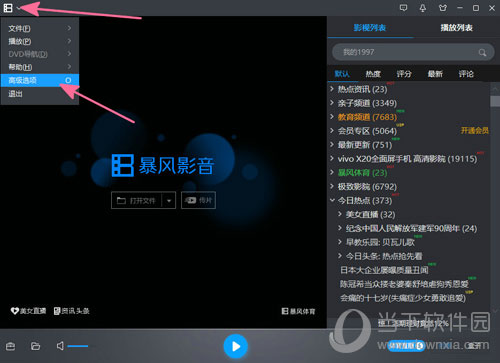This screenshot has width=500, height=363.
Task: Click the Baofeng logo main menu icon
Action: 8,8
